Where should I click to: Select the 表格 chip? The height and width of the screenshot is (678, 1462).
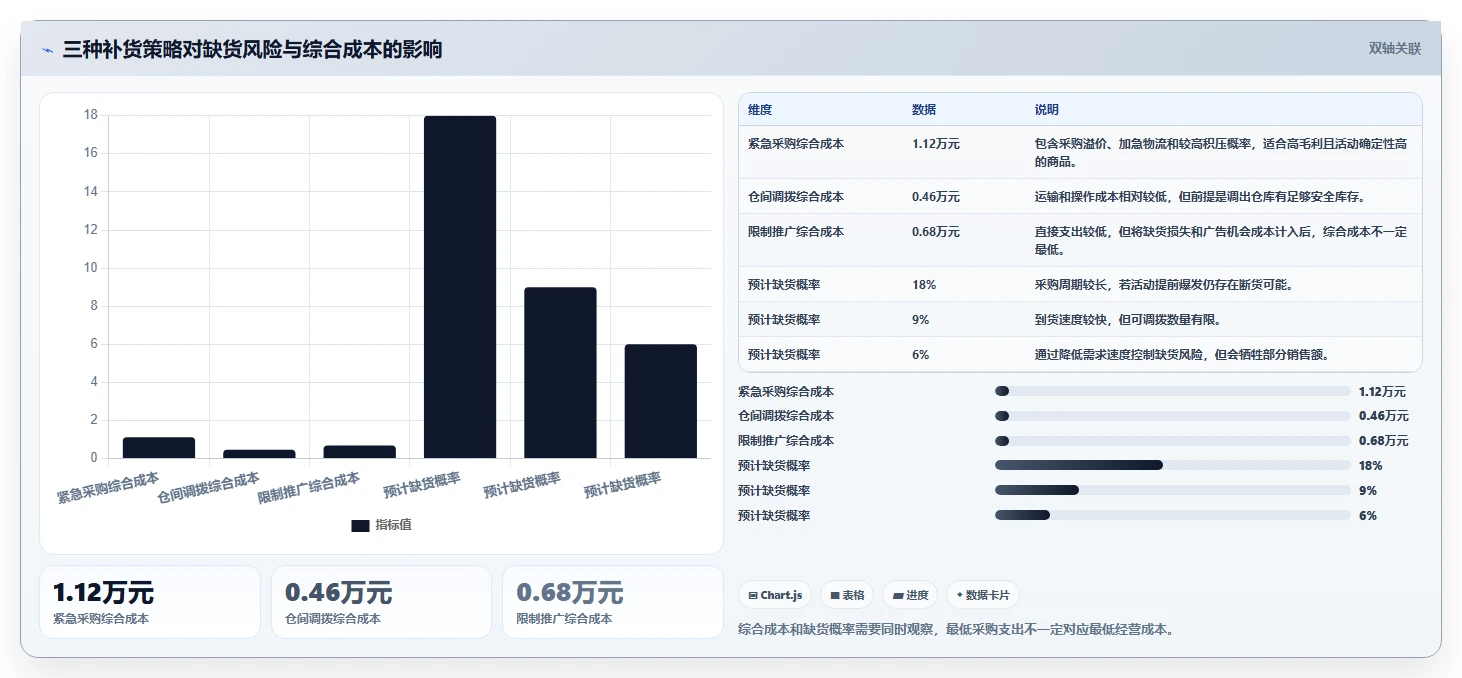(x=847, y=595)
